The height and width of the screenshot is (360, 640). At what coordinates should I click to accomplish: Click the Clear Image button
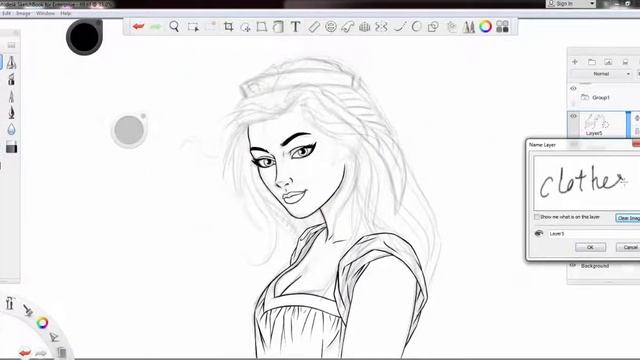tap(628, 218)
